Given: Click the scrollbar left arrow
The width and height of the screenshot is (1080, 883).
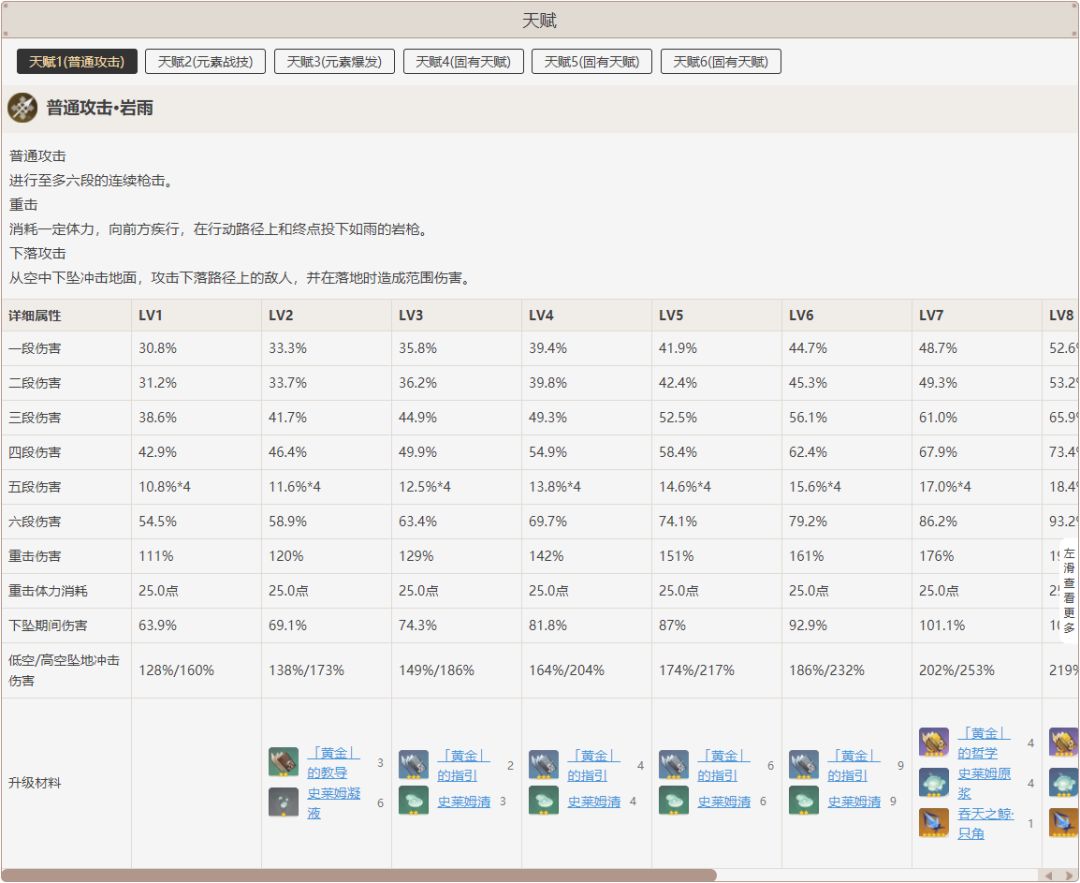Looking at the screenshot, I should 1048,875.
